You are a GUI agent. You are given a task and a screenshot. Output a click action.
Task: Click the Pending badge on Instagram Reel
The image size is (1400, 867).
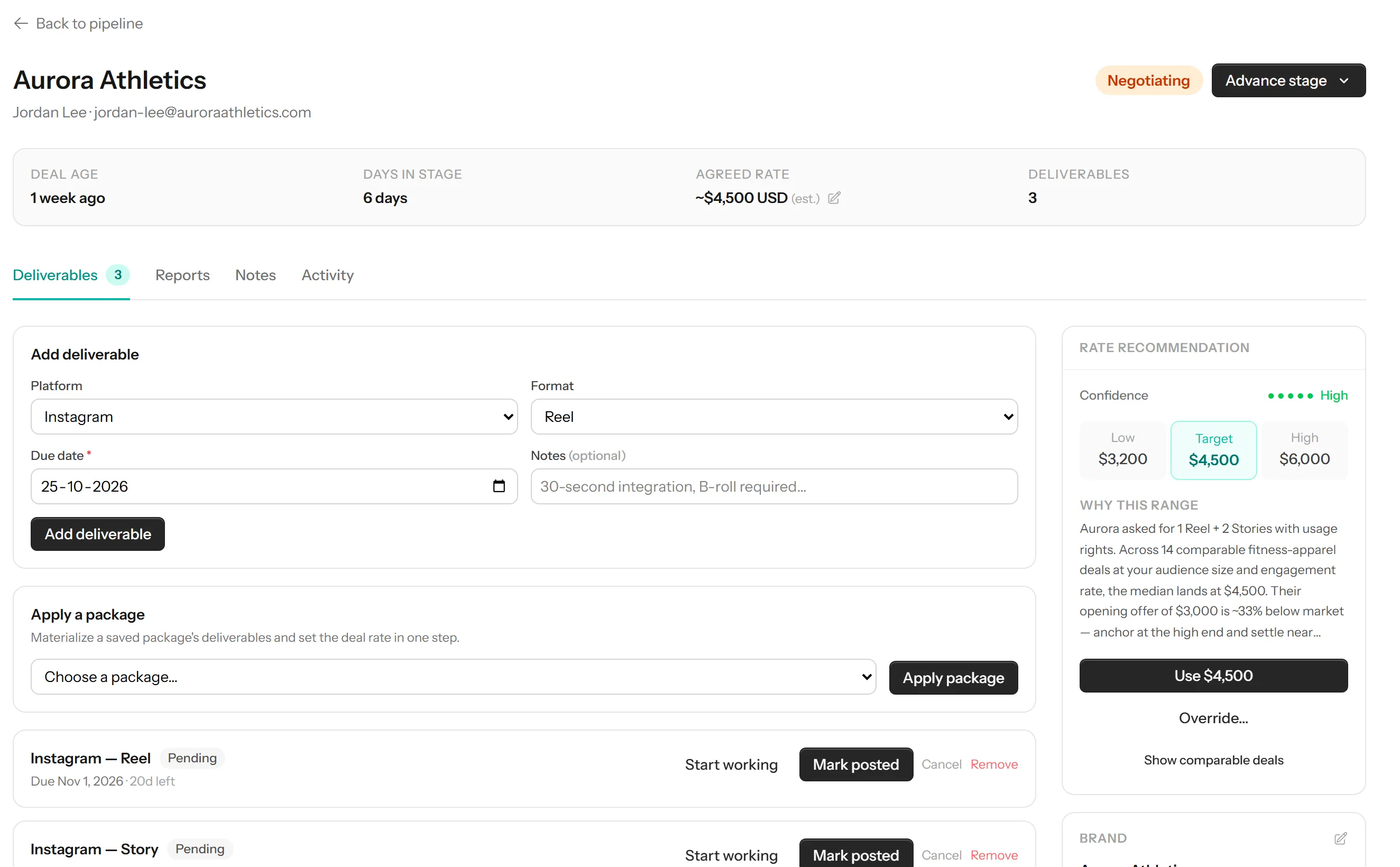pos(192,759)
